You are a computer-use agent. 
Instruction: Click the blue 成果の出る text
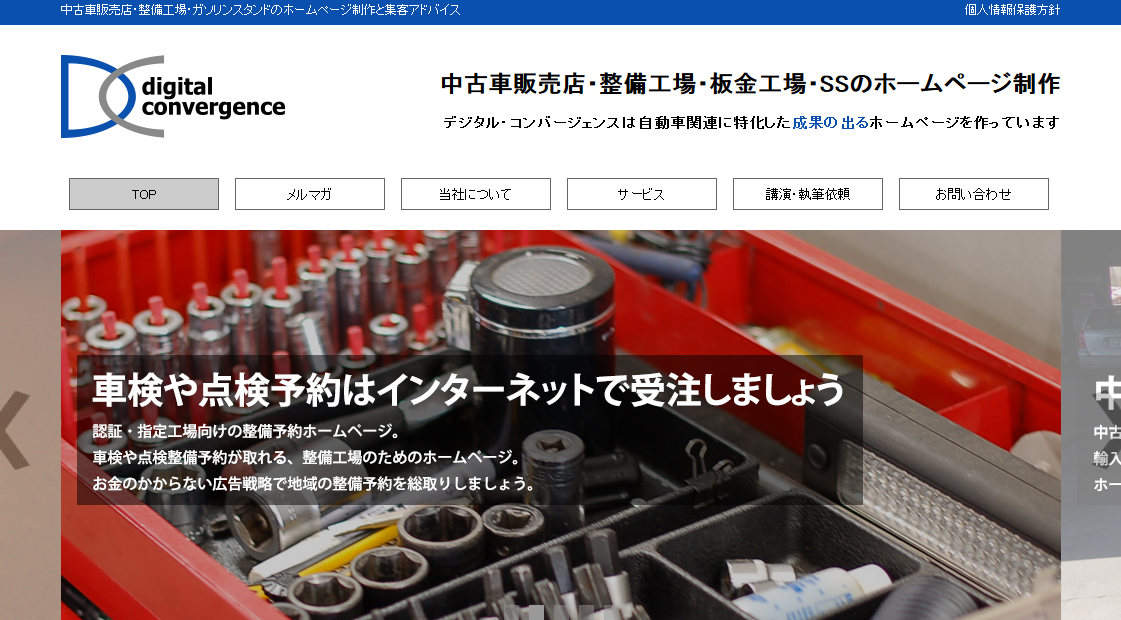[830, 123]
